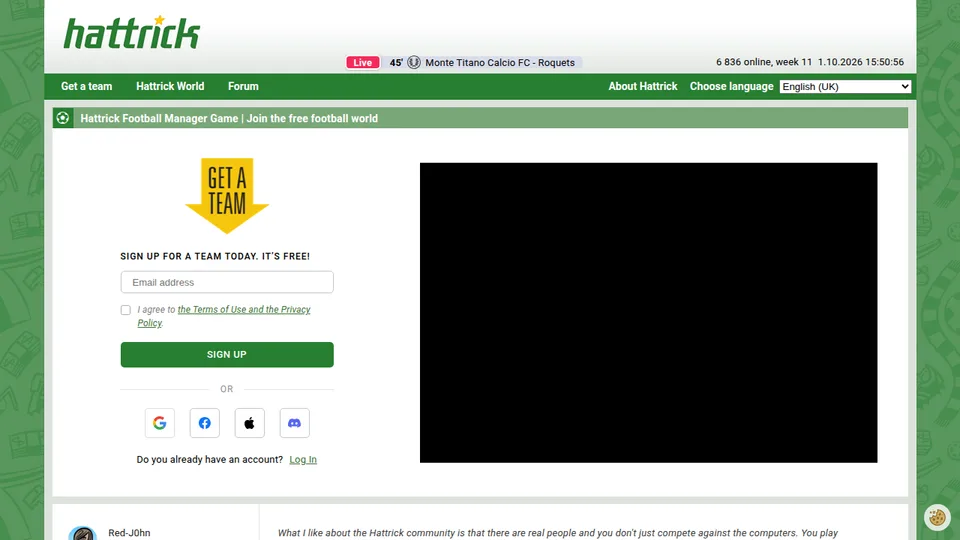Image resolution: width=960 pixels, height=540 pixels.
Task: Follow the Log In link
Action: coord(303,459)
